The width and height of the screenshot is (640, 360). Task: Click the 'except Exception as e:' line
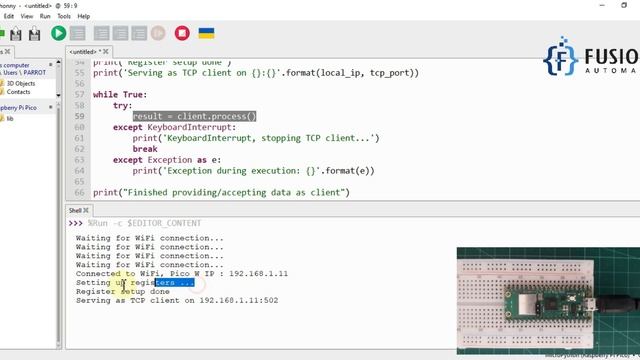point(167,160)
